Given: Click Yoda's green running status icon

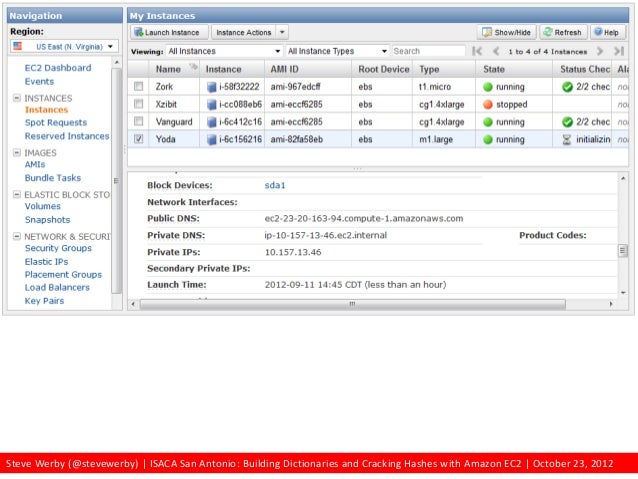Looking at the screenshot, I should (x=487, y=139).
